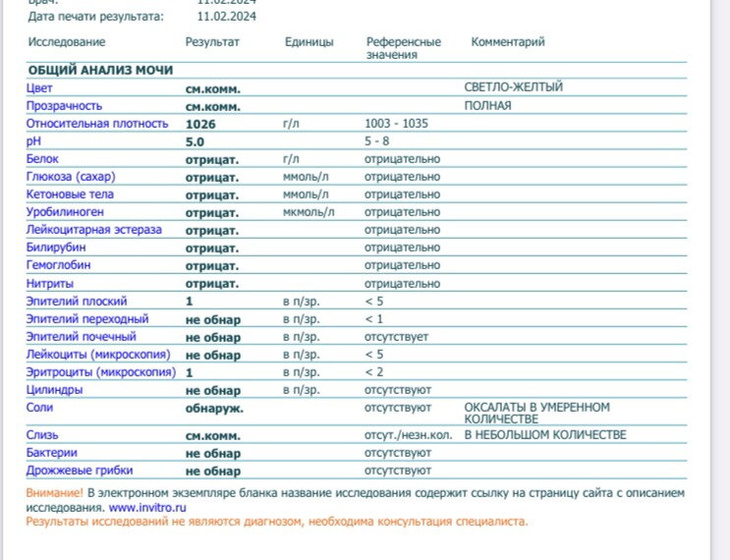This screenshot has width=730, height=560.
Task: Select the pH reference 5 - 8
Action: pyautogui.click(x=377, y=141)
